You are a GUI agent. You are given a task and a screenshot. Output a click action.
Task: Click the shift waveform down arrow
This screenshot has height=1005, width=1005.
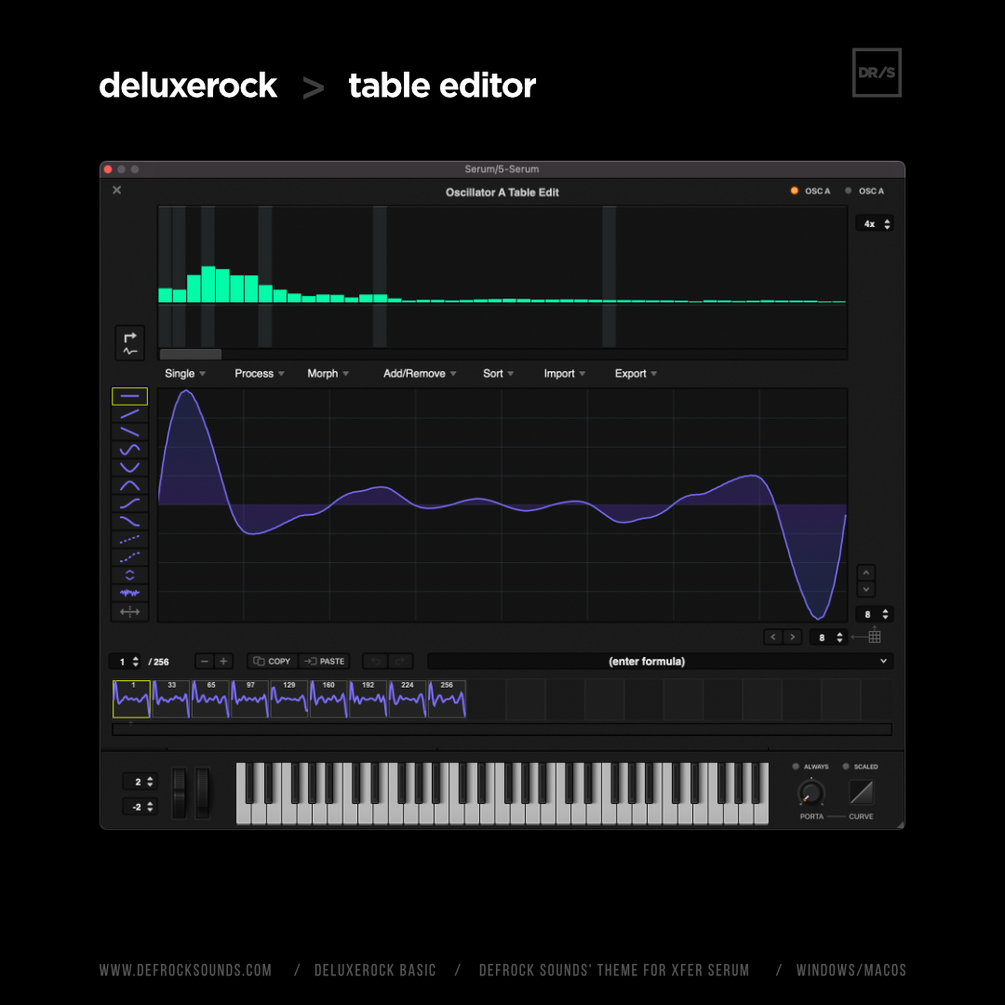[x=866, y=589]
